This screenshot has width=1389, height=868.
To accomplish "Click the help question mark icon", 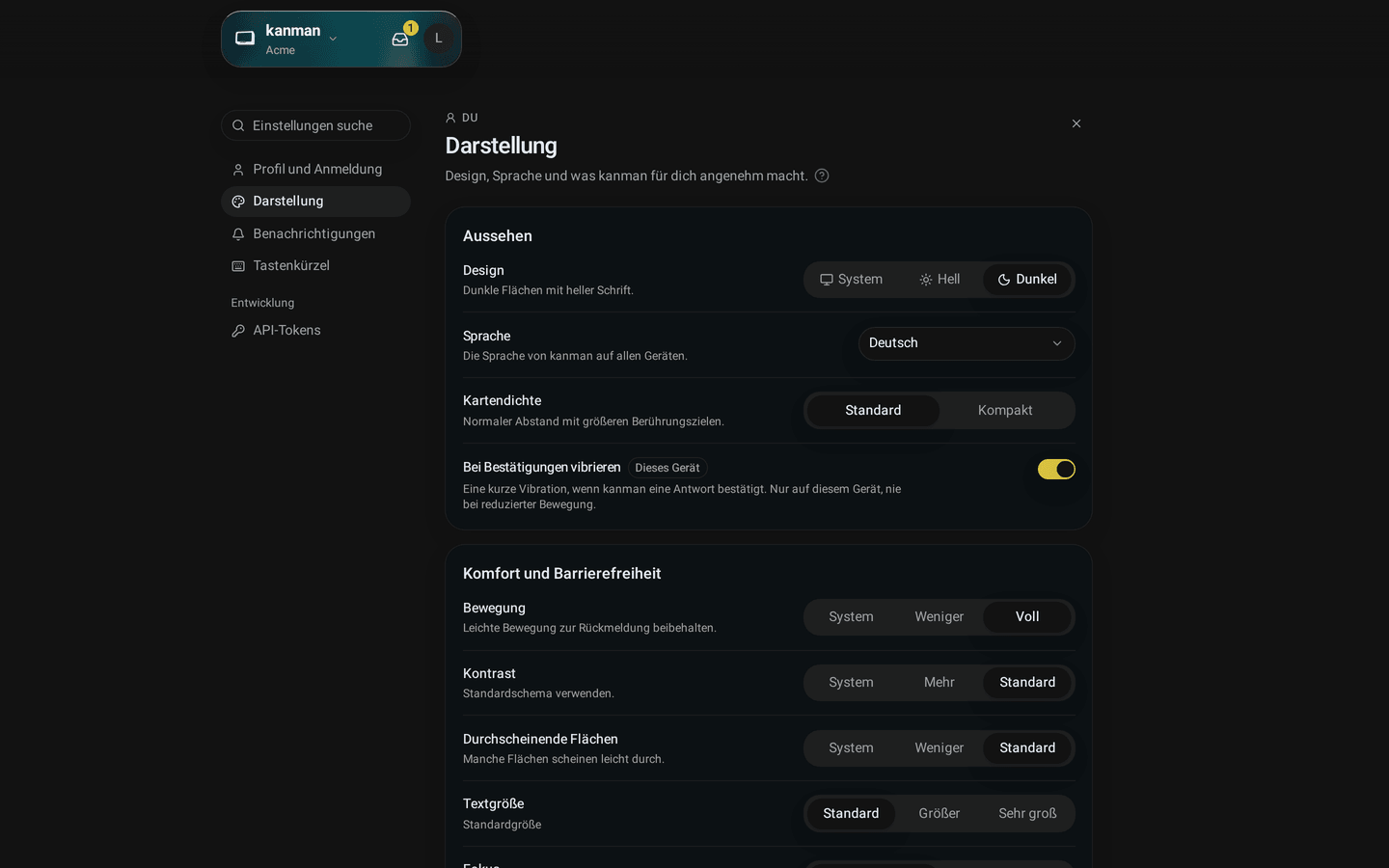I will (822, 176).
